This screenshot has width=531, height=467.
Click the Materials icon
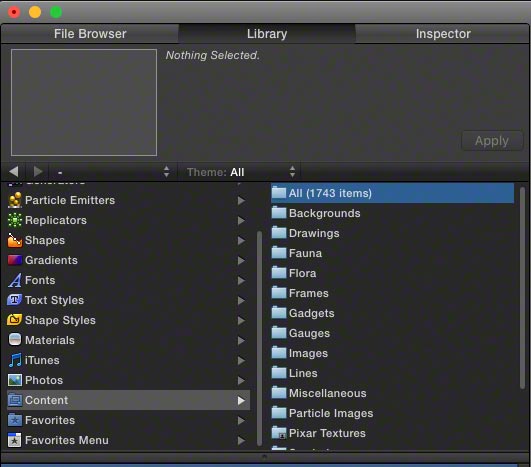click(15, 340)
